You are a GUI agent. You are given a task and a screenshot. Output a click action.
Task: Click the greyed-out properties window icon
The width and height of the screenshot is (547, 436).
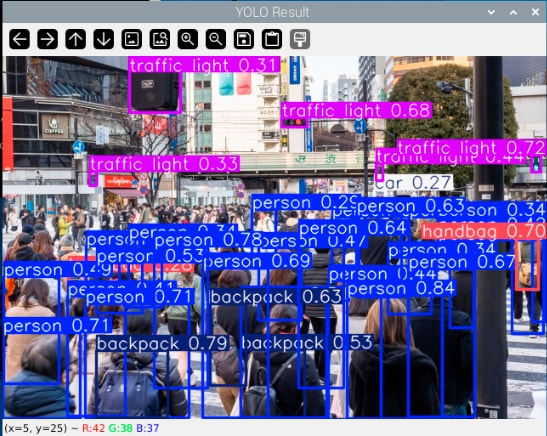300,39
